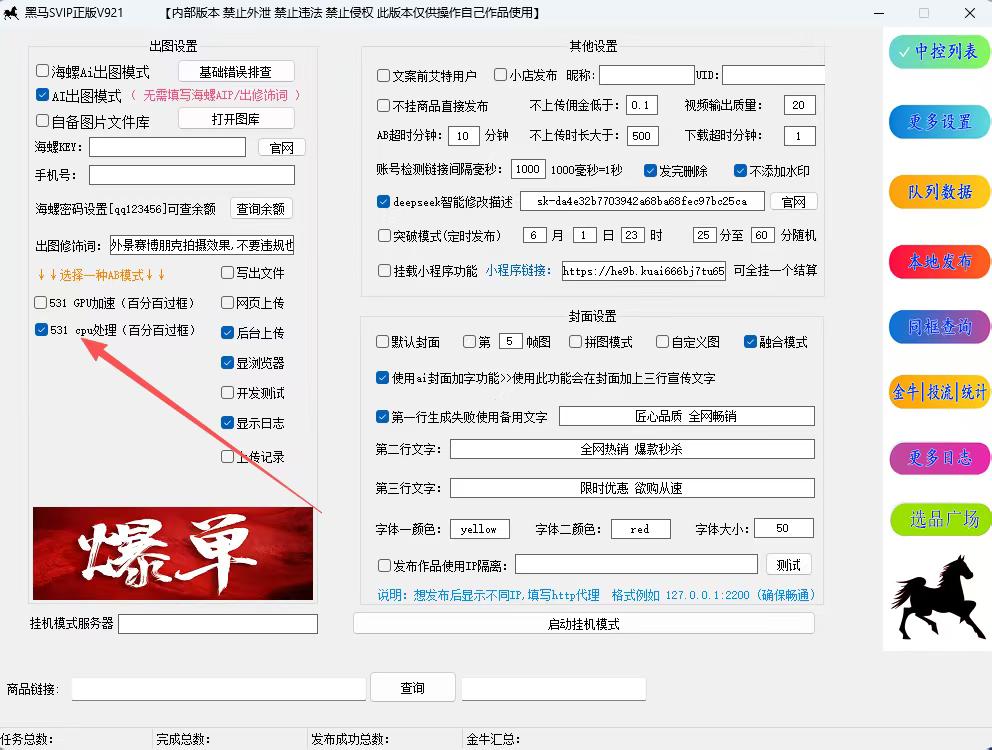Click 打开图库 button
This screenshot has width=992, height=750.
pyautogui.click(x=236, y=118)
